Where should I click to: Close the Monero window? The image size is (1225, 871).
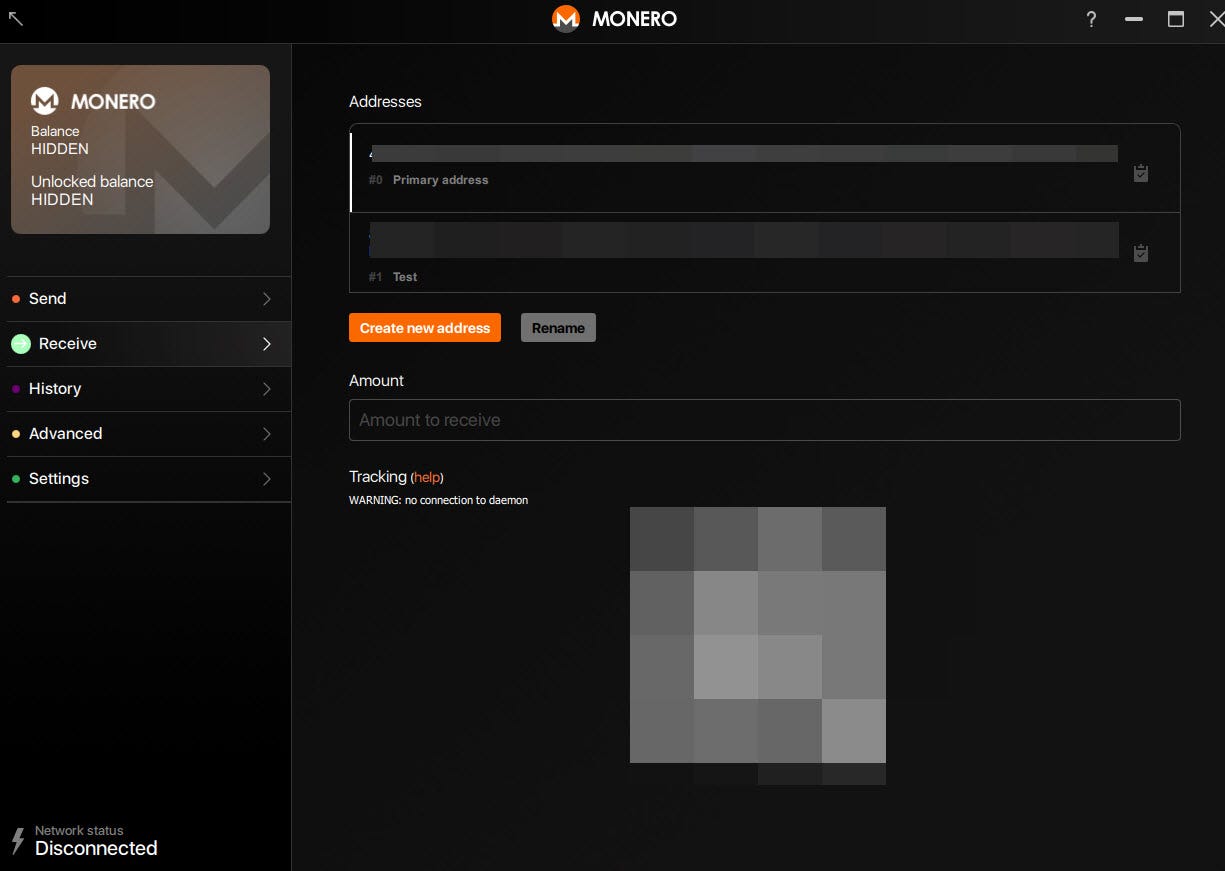1216,19
